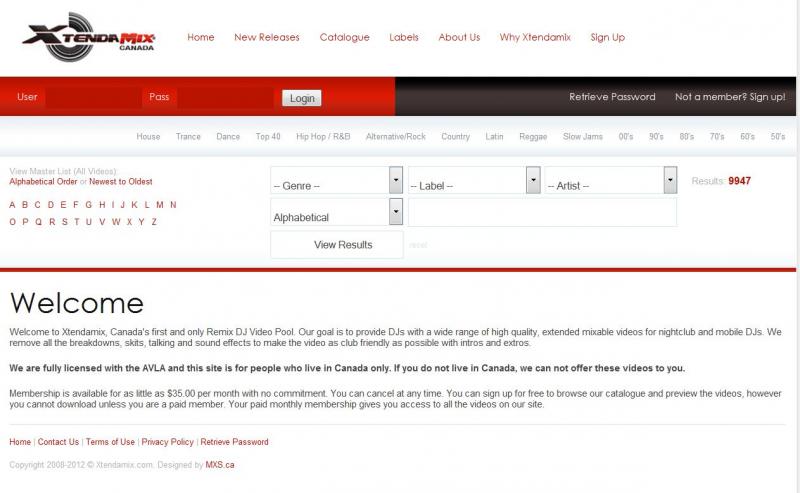Browse the Trance genre
This screenshot has width=800, height=493.
click(x=188, y=136)
